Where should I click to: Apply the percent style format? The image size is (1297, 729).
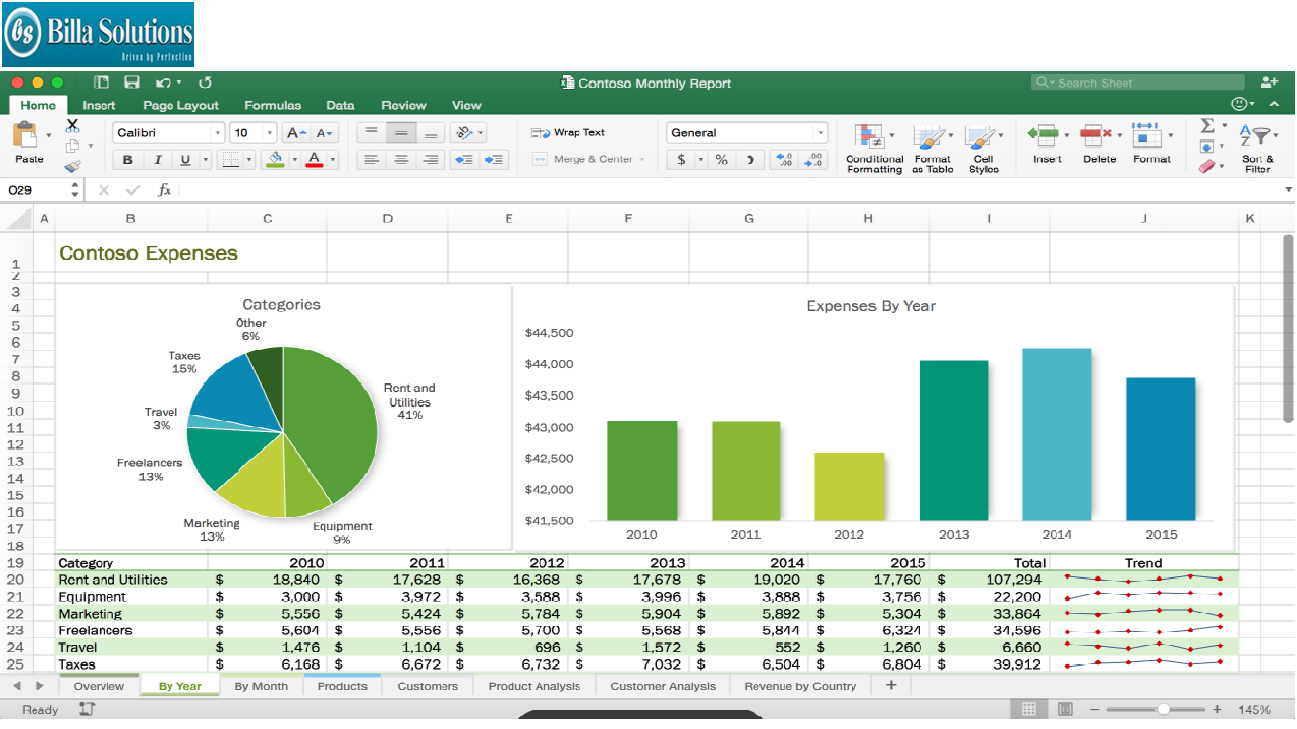click(721, 160)
